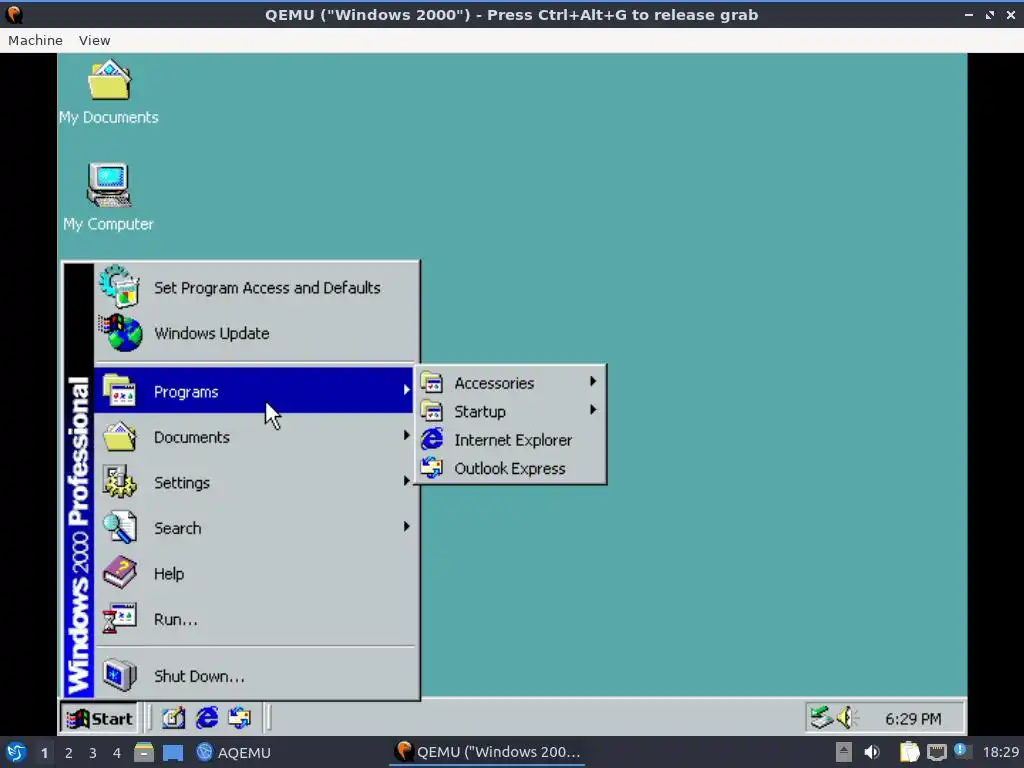
Task: Click the host panel tray expand arrow
Action: (x=843, y=752)
